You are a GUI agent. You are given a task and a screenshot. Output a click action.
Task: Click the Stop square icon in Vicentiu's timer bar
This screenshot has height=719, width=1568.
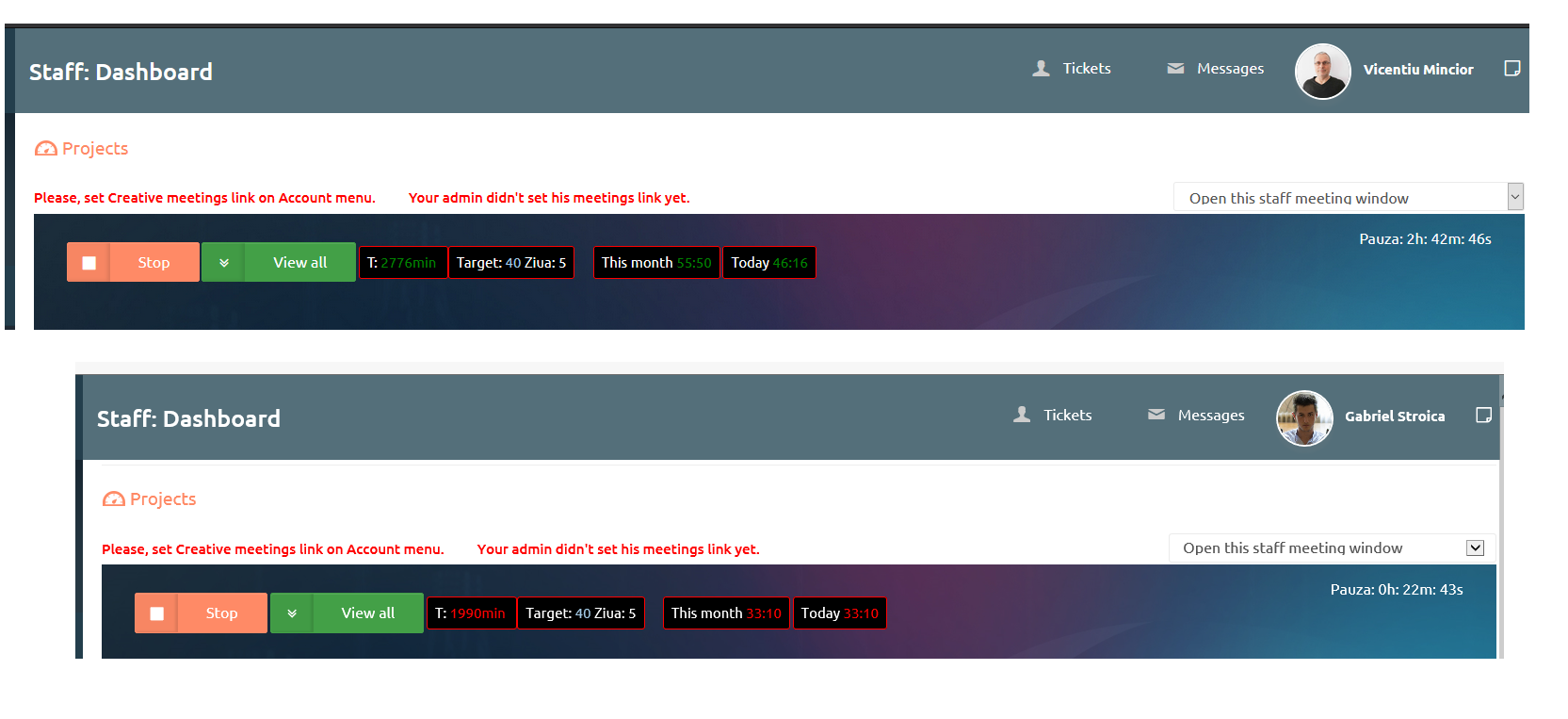[89, 263]
